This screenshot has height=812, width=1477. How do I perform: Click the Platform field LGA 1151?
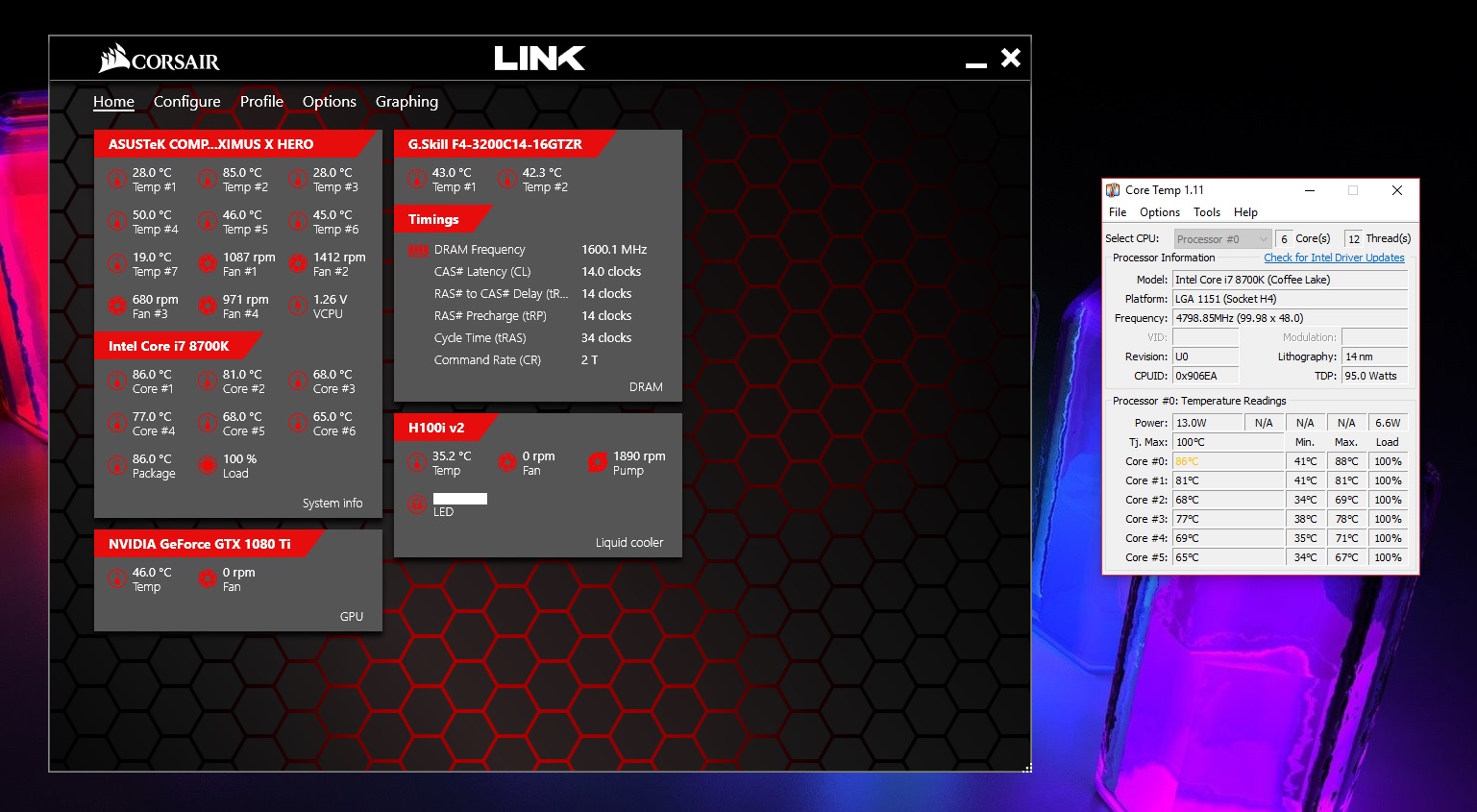(1290, 299)
